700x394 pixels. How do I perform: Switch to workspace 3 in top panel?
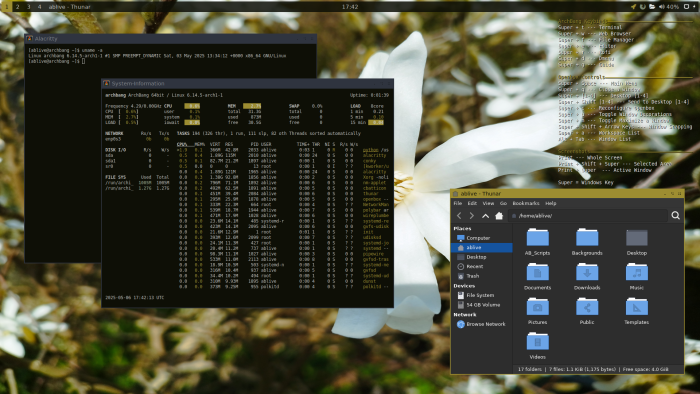29,7
